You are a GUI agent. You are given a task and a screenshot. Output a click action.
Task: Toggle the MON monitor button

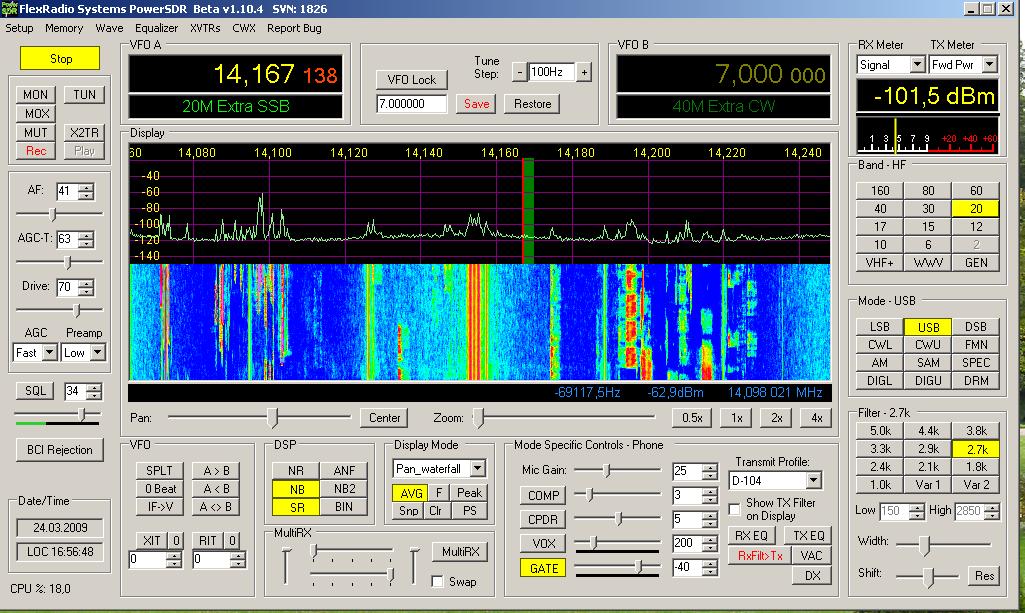tap(36, 95)
